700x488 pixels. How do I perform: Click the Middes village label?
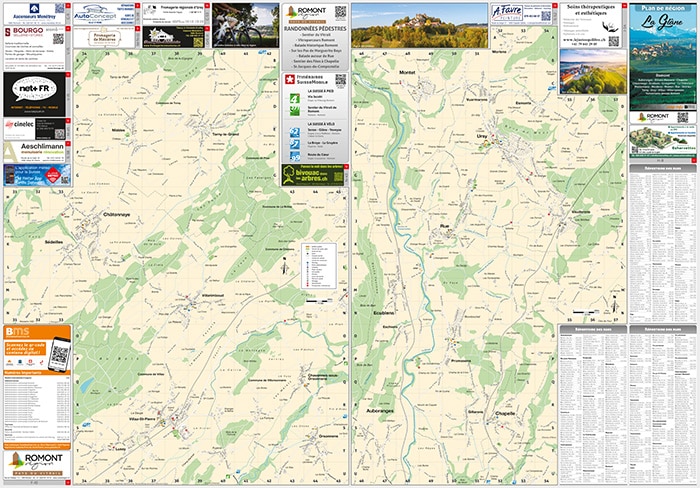118,130
